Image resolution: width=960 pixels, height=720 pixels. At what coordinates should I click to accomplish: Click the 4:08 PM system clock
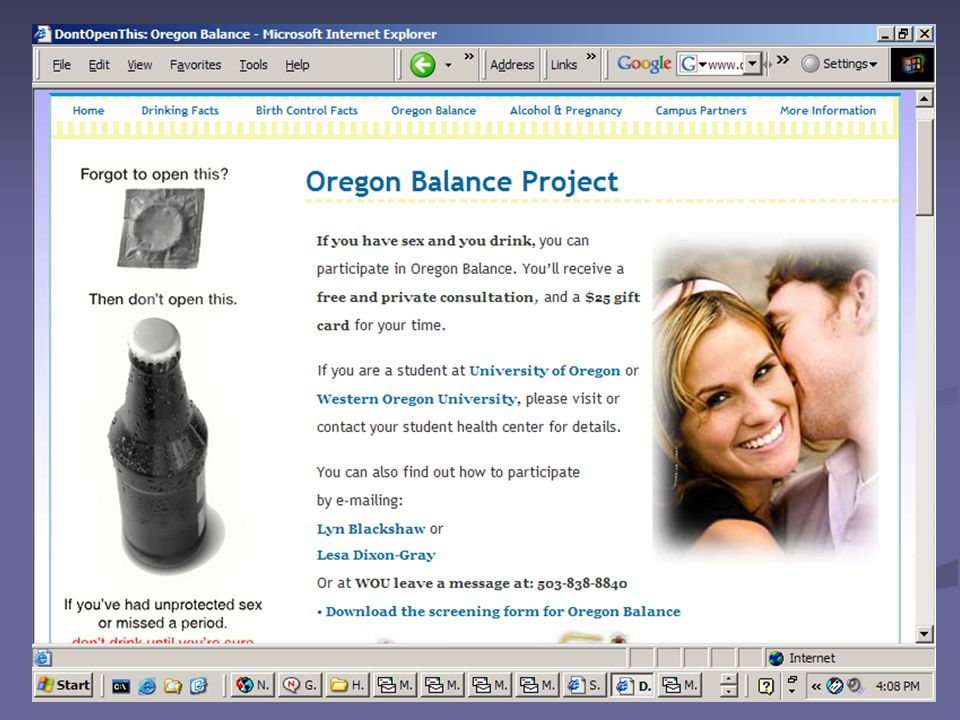(898, 686)
